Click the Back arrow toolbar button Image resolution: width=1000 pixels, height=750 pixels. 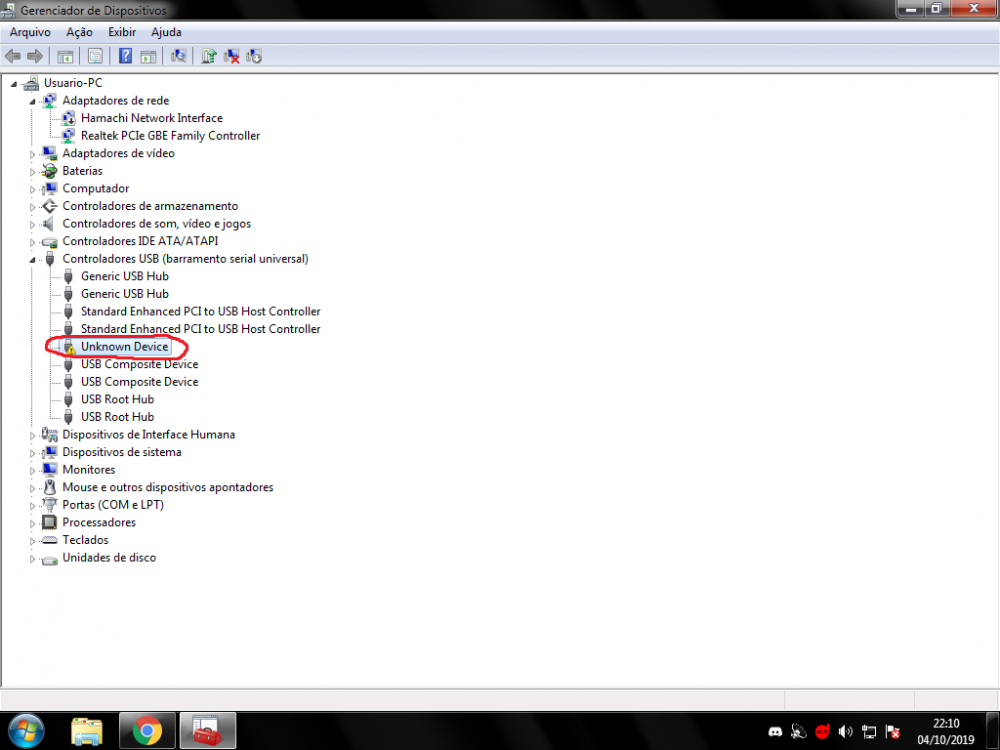[x=13, y=56]
